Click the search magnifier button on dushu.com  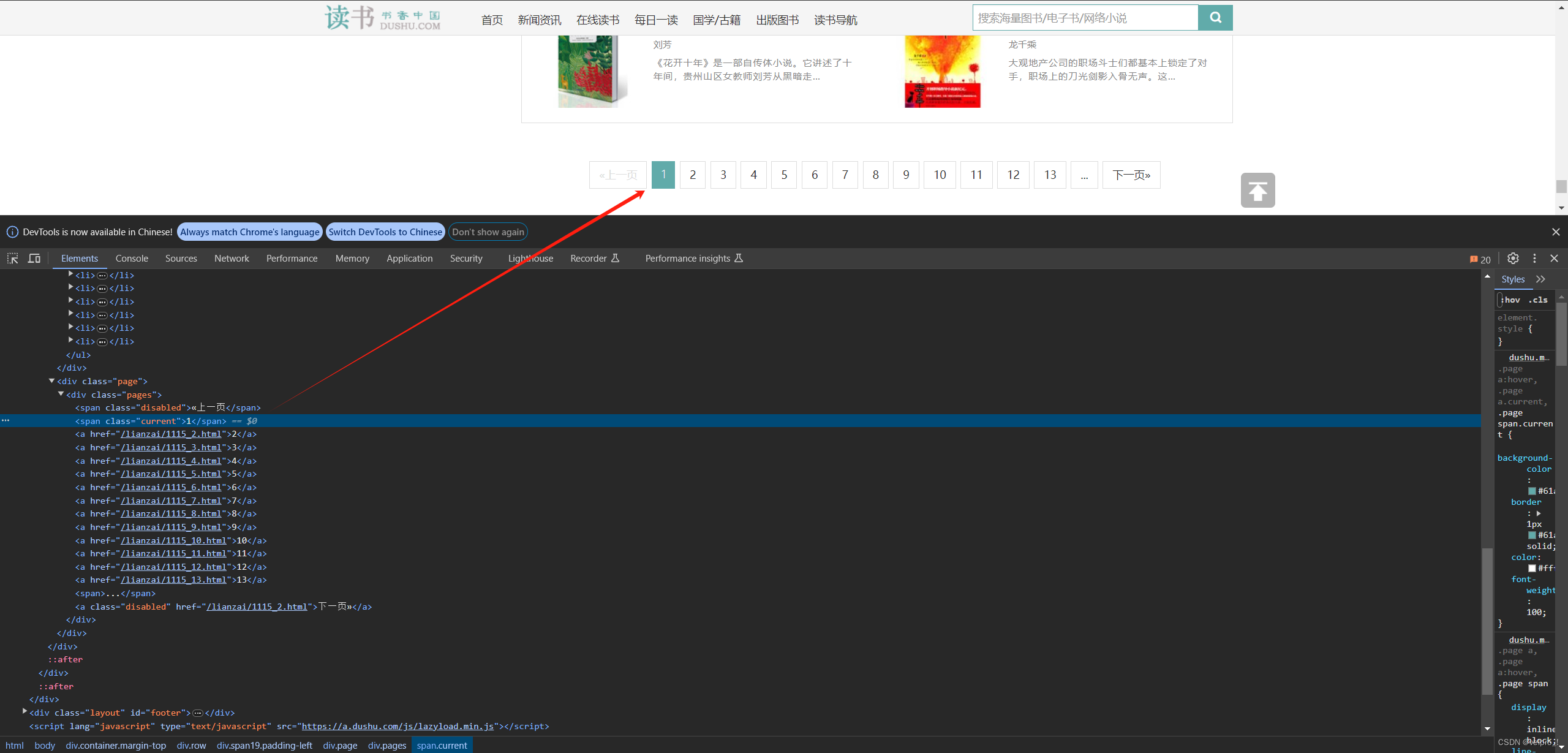tap(1215, 17)
